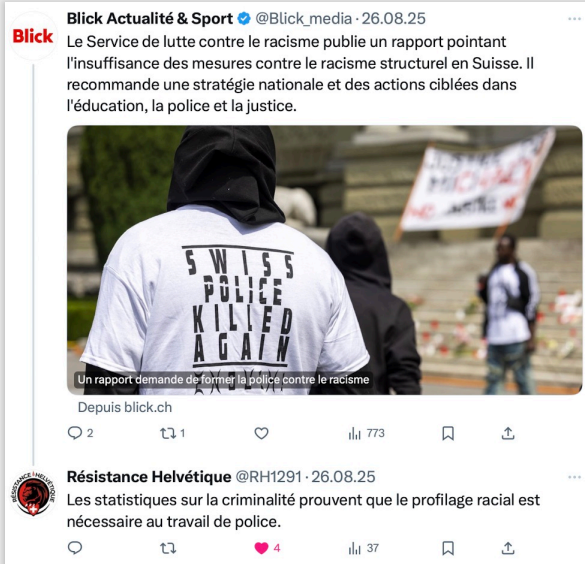Bookmark the Résistance Helvétique reply
Image resolution: width=585 pixels, height=564 pixels.
point(448,548)
